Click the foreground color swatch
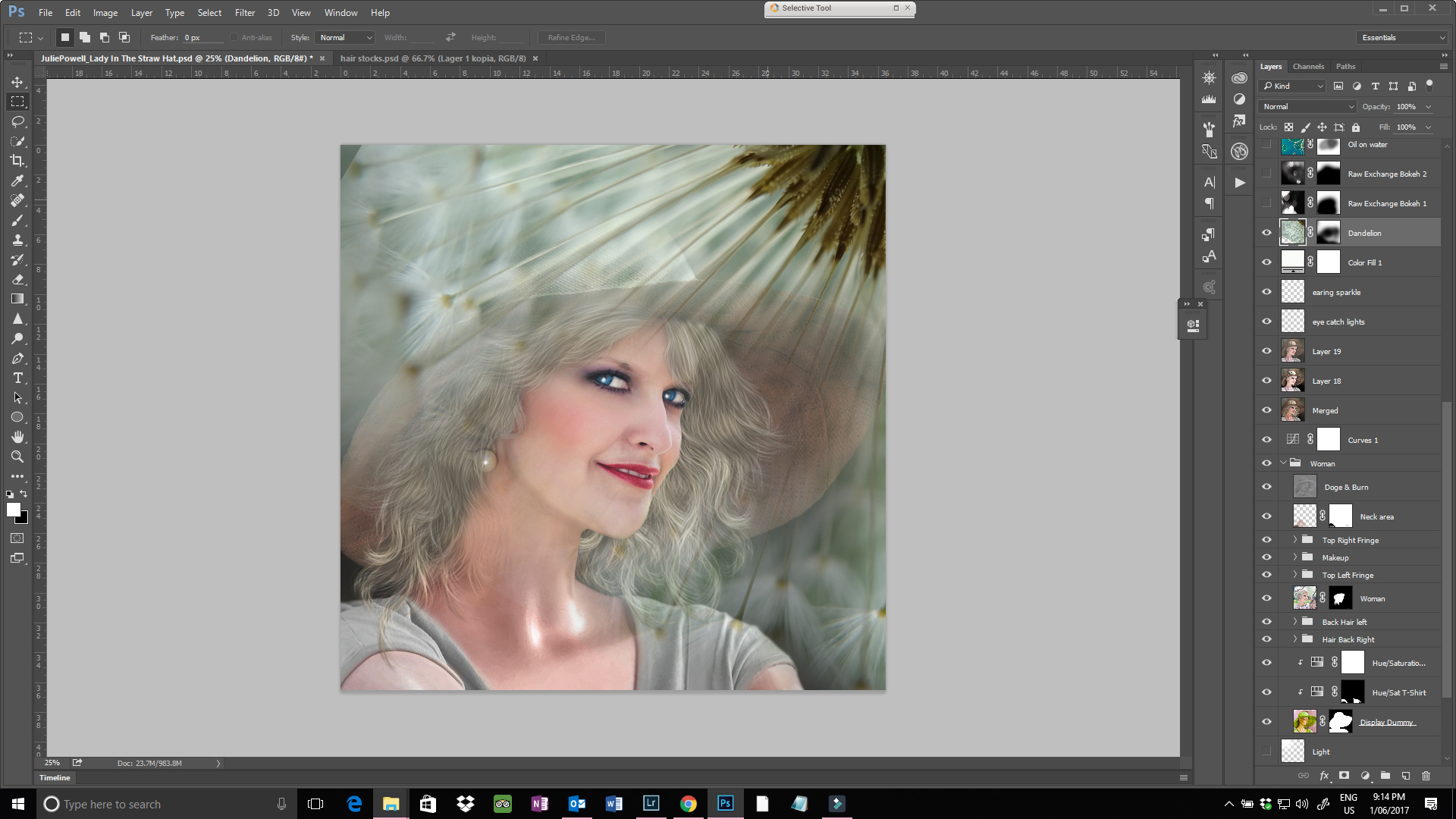This screenshot has height=819, width=1456. click(x=13, y=510)
